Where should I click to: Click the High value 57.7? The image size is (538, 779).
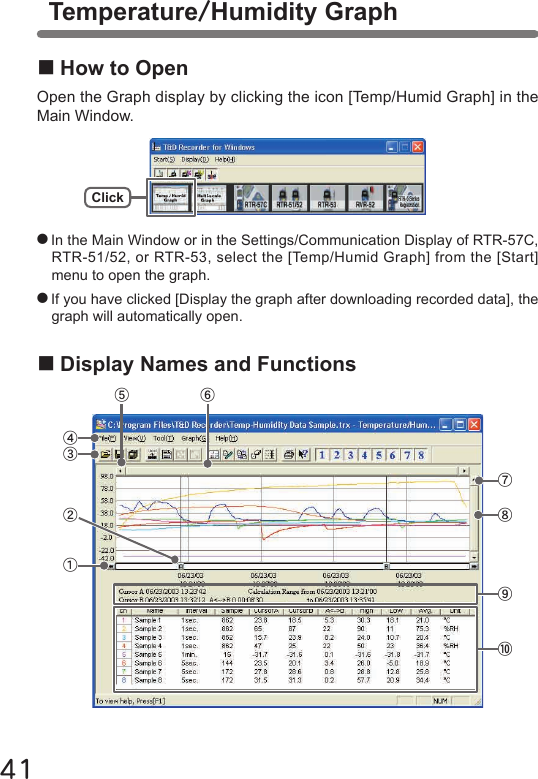pos(363,680)
